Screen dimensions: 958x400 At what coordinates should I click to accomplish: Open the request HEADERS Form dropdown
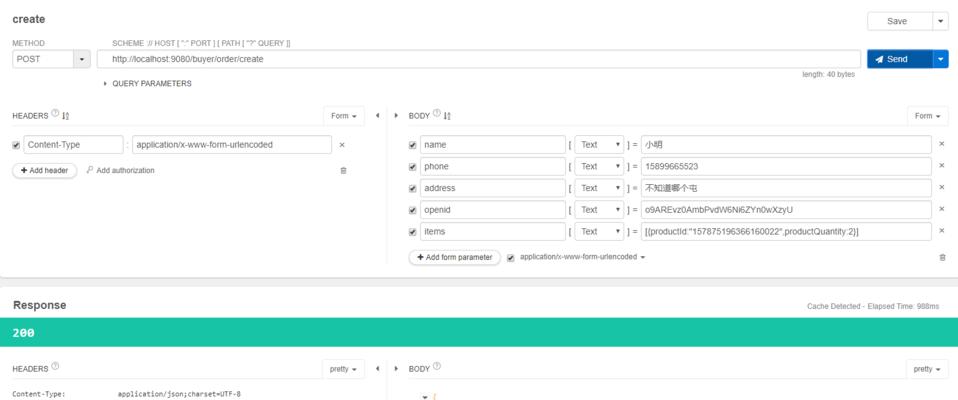tap(344, 116)
